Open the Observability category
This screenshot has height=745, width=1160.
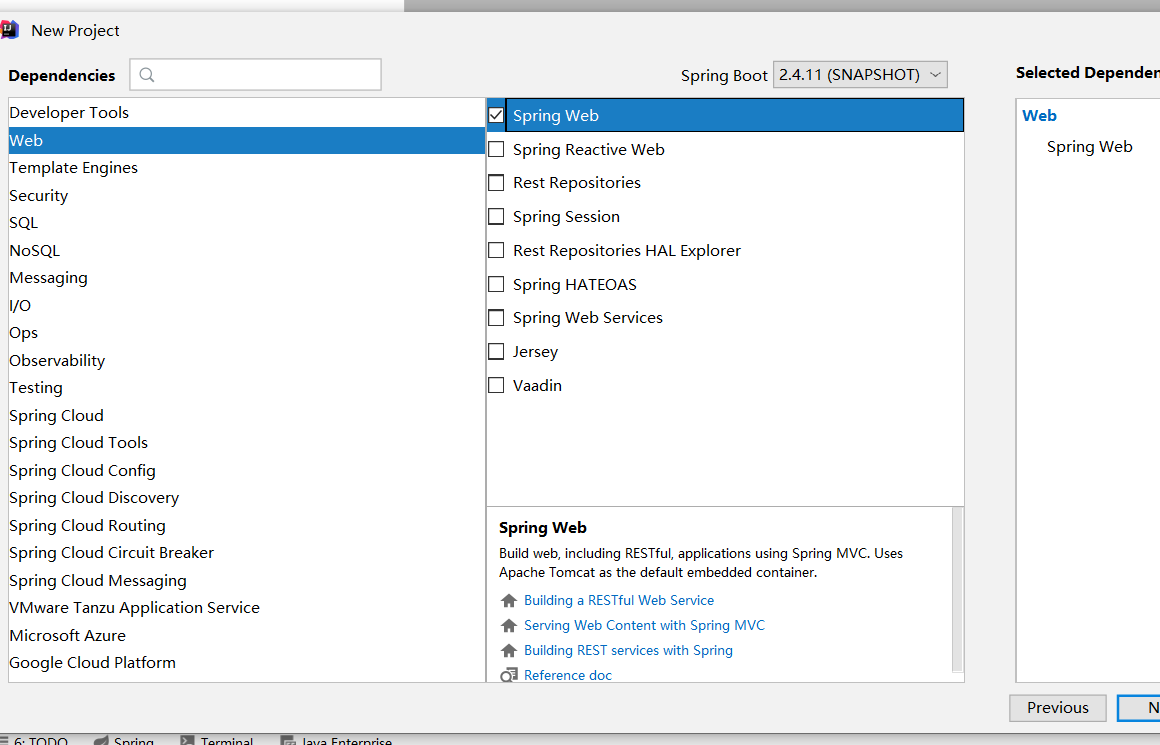tap(246, 361)
